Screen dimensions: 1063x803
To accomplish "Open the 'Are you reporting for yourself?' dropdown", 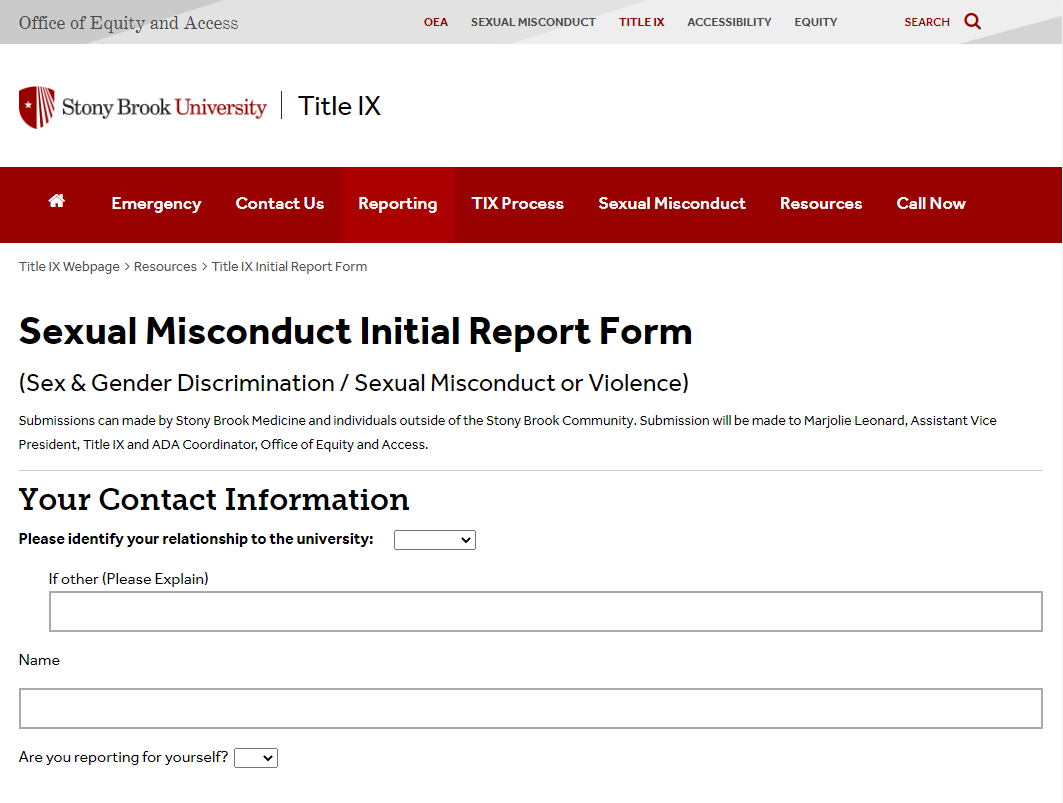I will click(256, 757).
